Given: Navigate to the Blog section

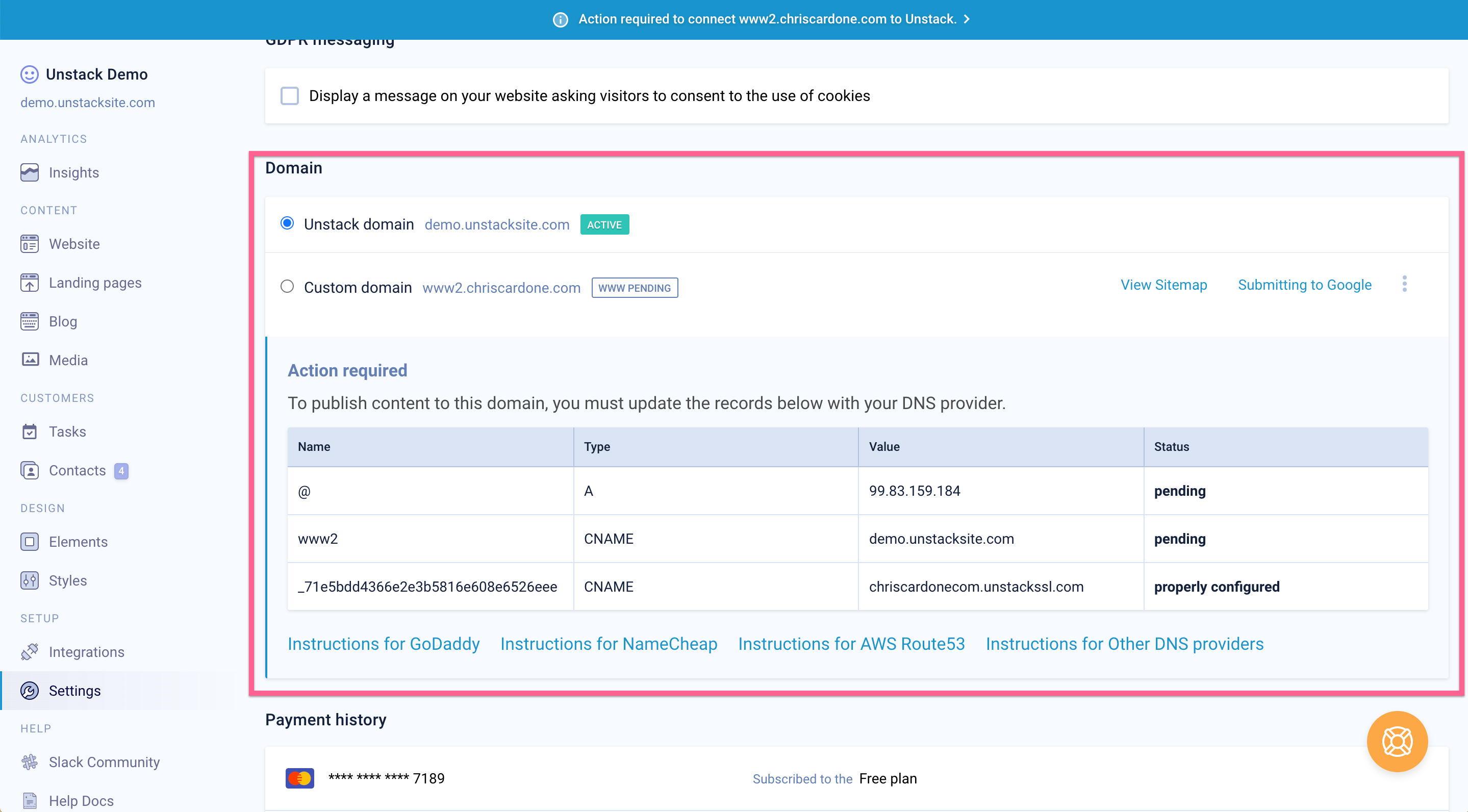Looking at the screenshot, I should point(63,321).
